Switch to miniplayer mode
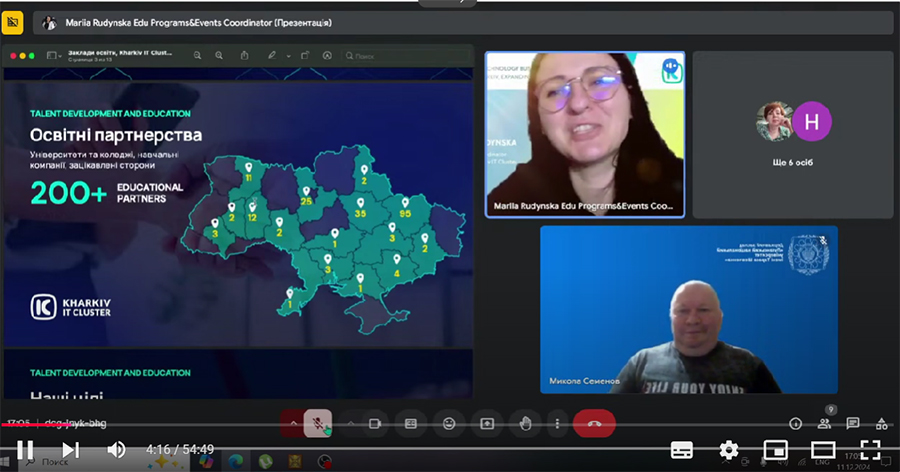 775,450
